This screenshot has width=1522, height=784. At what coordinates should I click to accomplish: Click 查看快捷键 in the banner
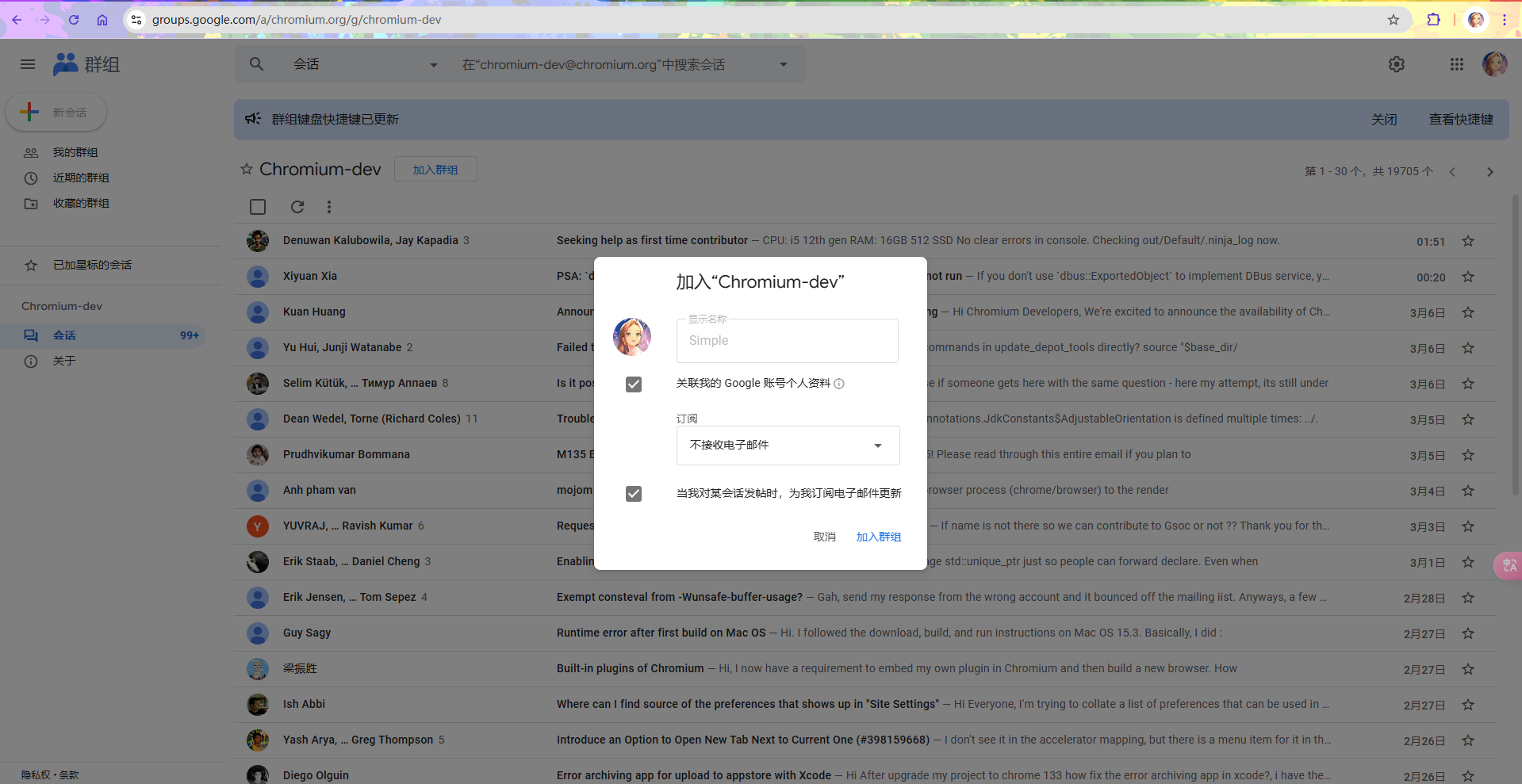pyautogui.click(x=1461, y=119)
